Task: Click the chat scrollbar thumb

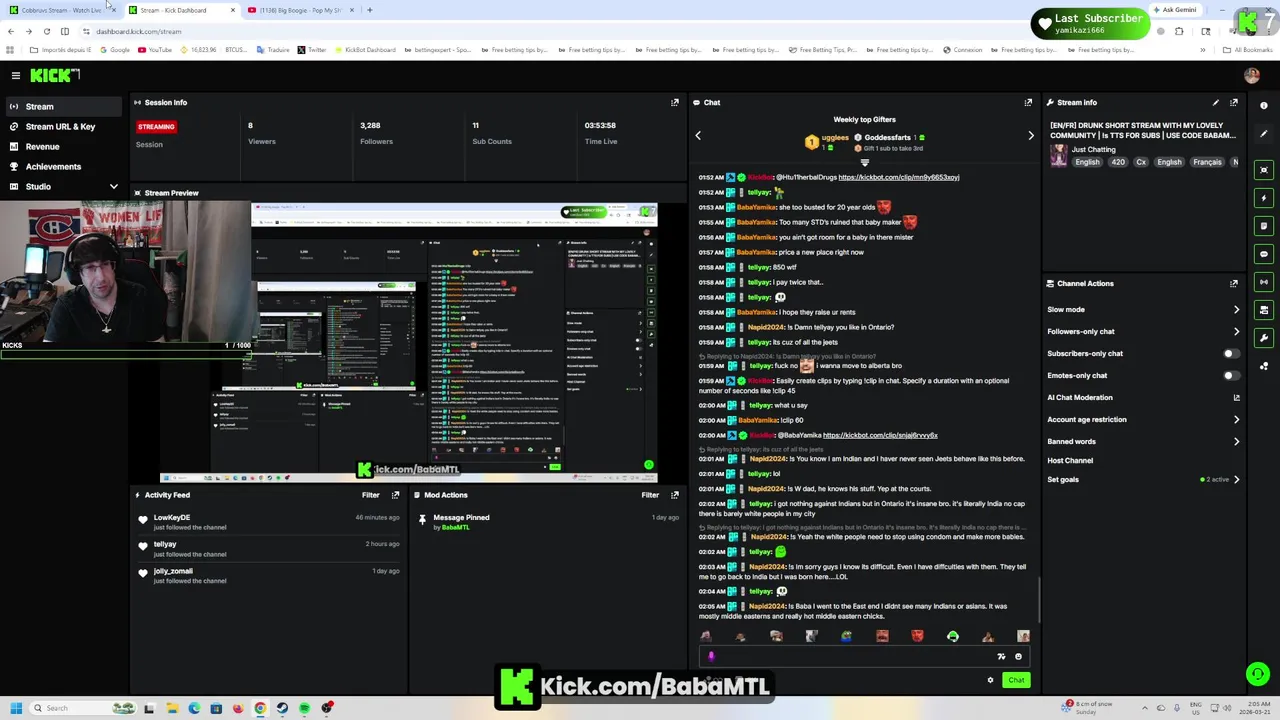Action: coord(1040,600)
